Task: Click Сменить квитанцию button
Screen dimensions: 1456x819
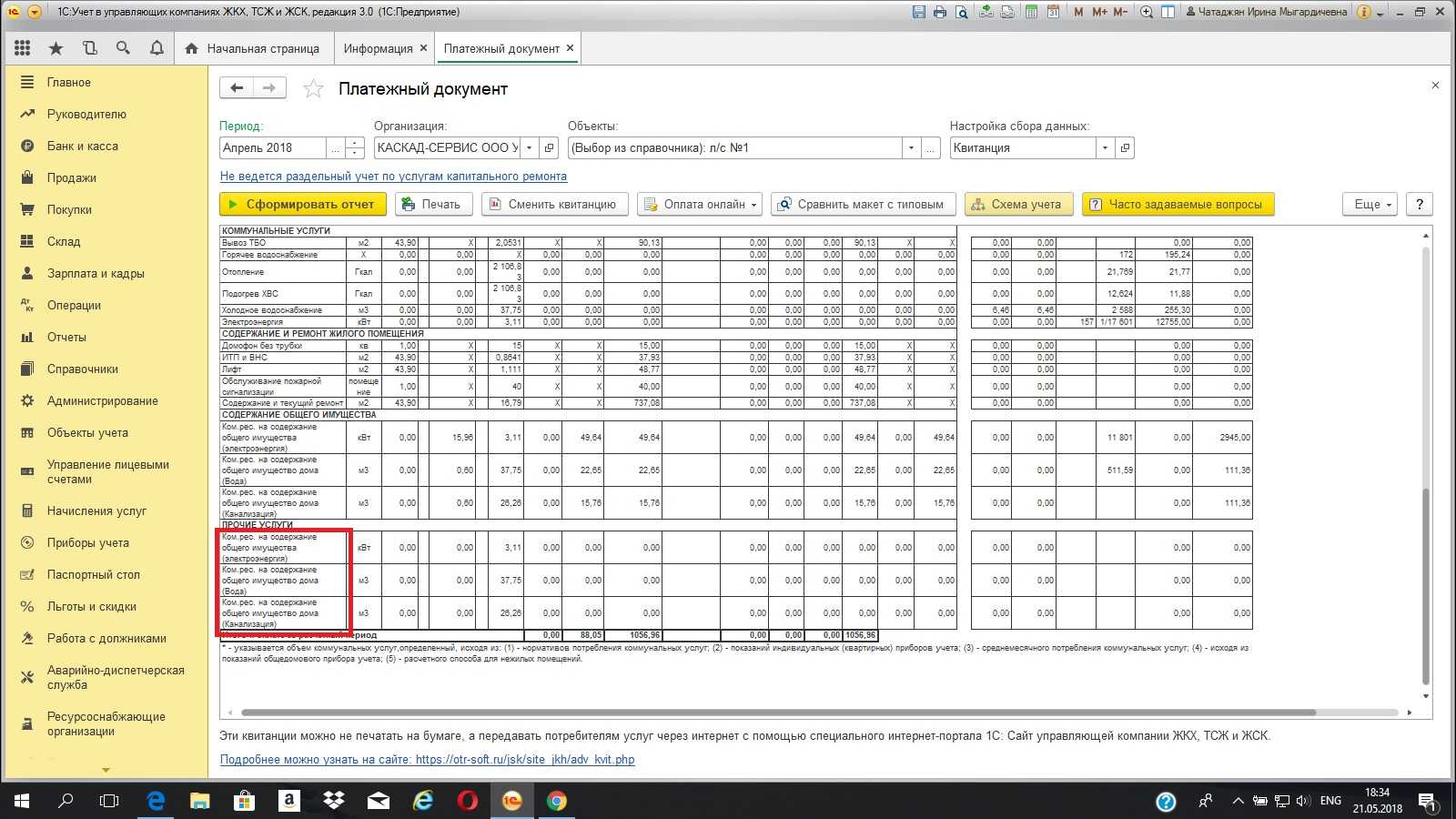Action: point(554,204)
